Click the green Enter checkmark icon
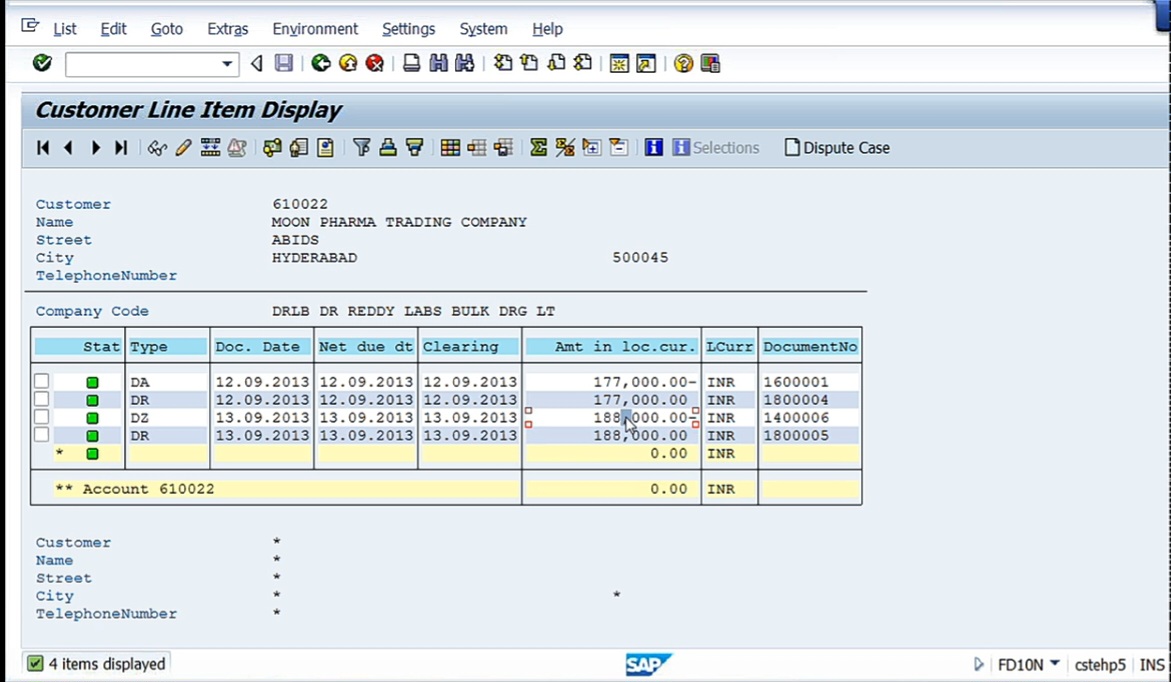Image resolution: width=1171 pixels, height=682 pixels. coord(42,63)
